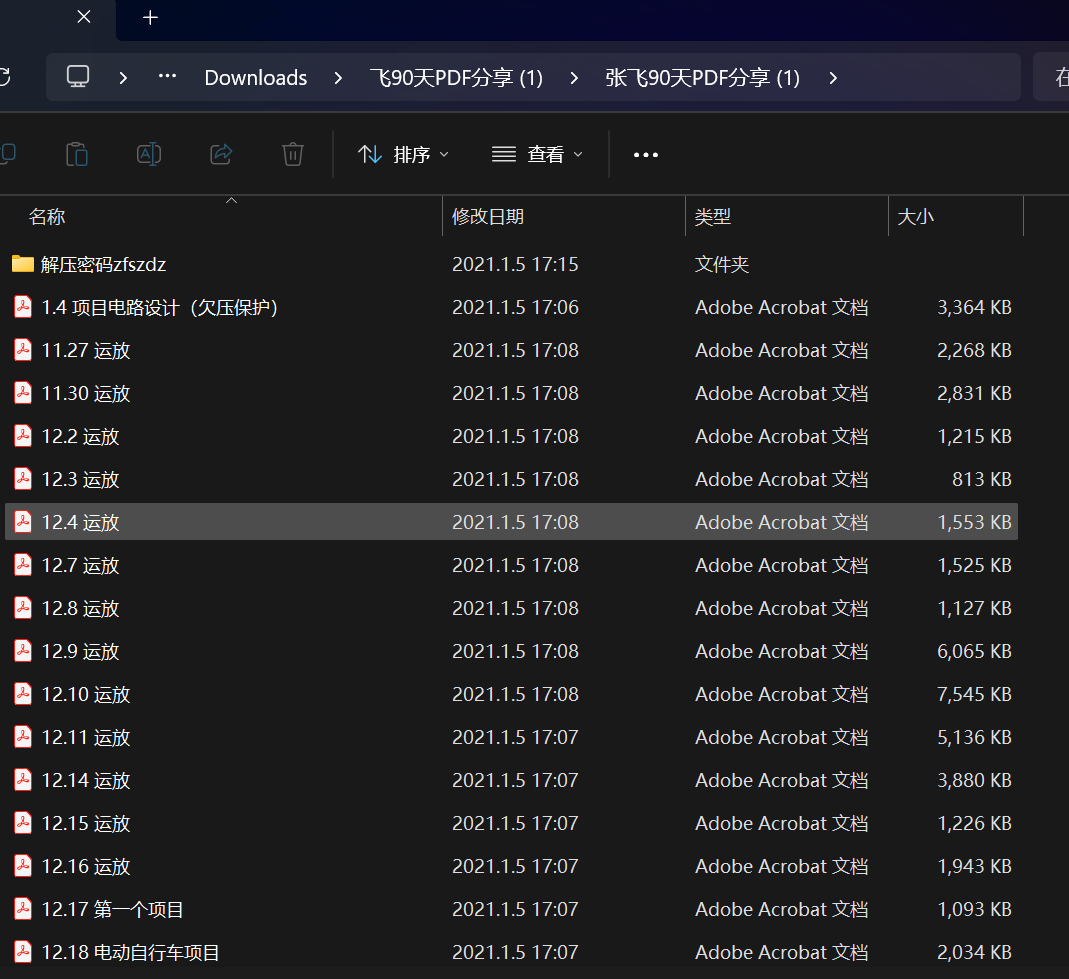This screenshot has height=979, width=1069.
Task: Select file name 12.11 运放
Action: click(x=86, y=737)
